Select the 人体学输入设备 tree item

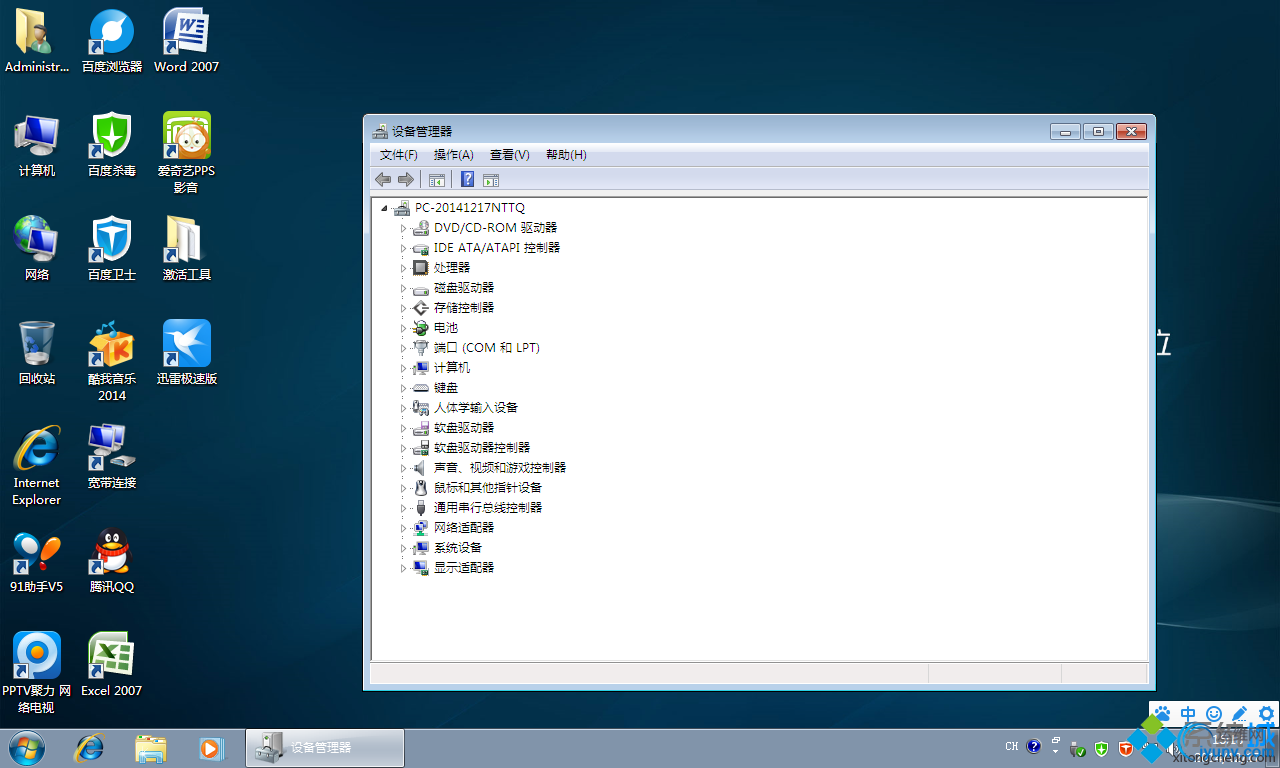pyautogui.click(x=476, y=408)
